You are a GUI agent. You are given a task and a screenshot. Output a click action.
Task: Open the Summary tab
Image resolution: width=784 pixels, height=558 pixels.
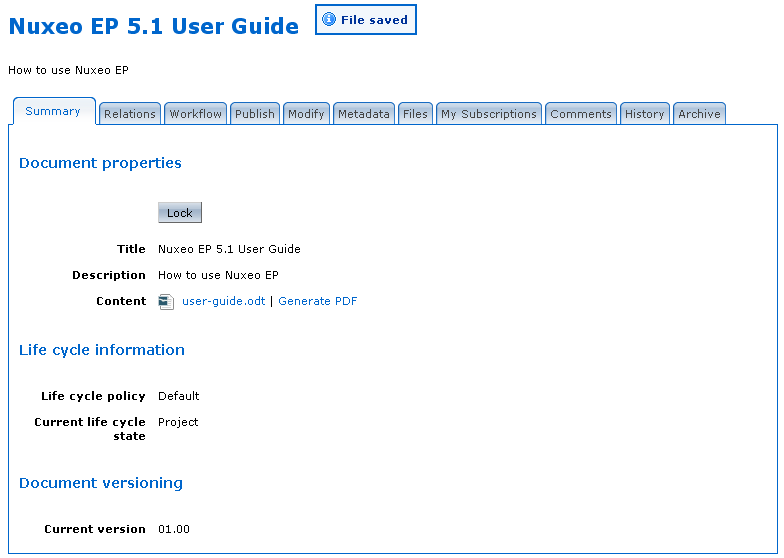52,111
